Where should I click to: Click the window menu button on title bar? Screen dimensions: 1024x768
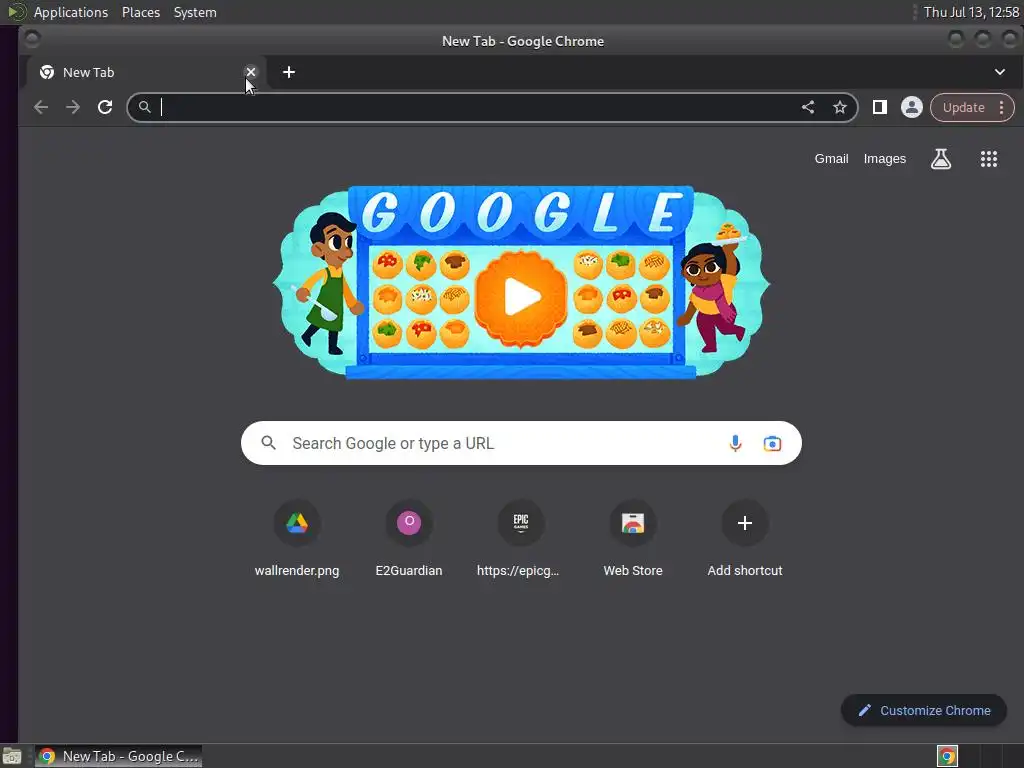click(32, 40)
